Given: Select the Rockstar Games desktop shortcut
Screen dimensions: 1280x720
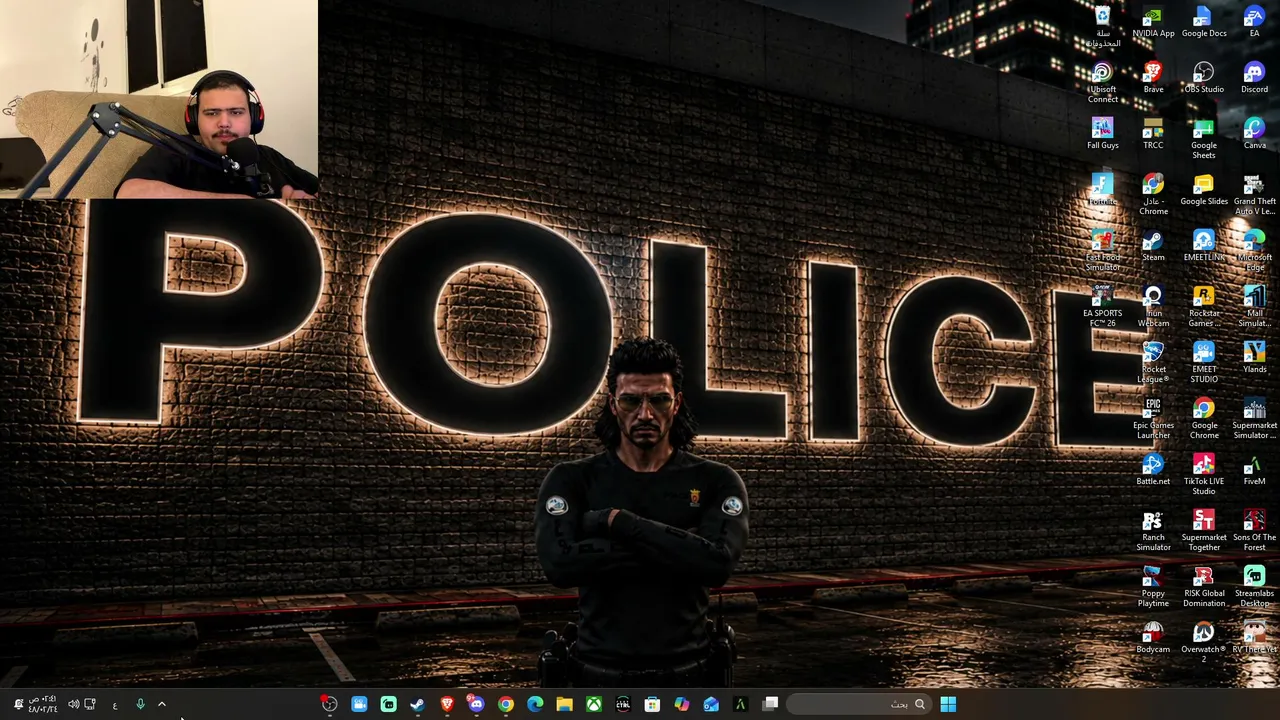Looking at the screenshot, I should (1204, 307).
